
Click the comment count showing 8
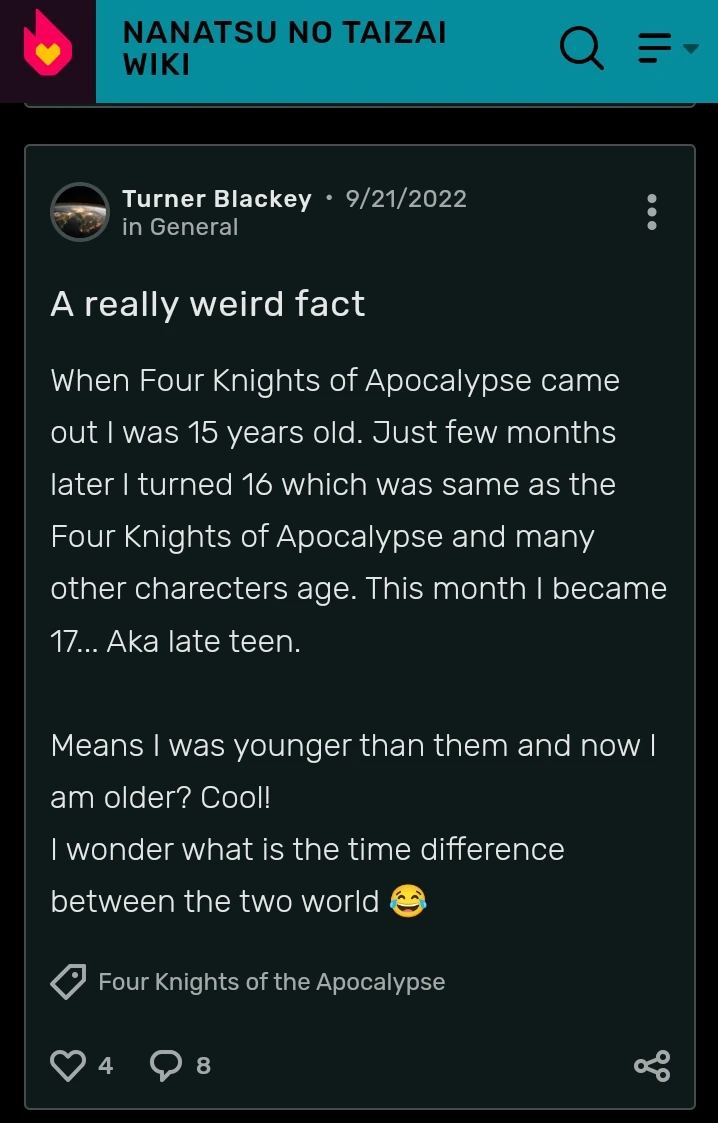(x=204, y=1066)
